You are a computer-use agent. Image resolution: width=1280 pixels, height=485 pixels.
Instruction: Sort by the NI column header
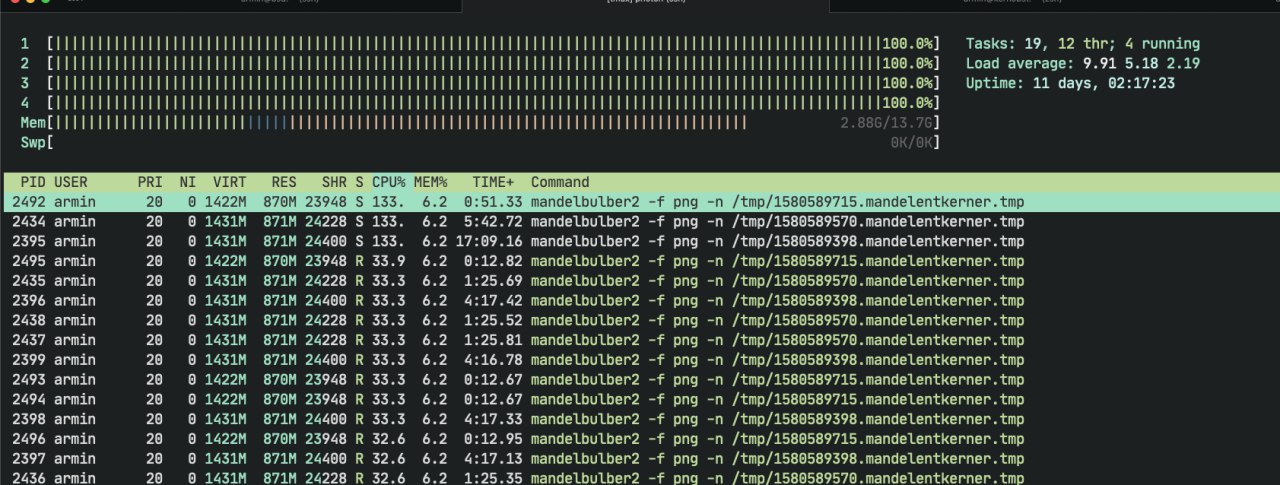[x=188, y=183]
